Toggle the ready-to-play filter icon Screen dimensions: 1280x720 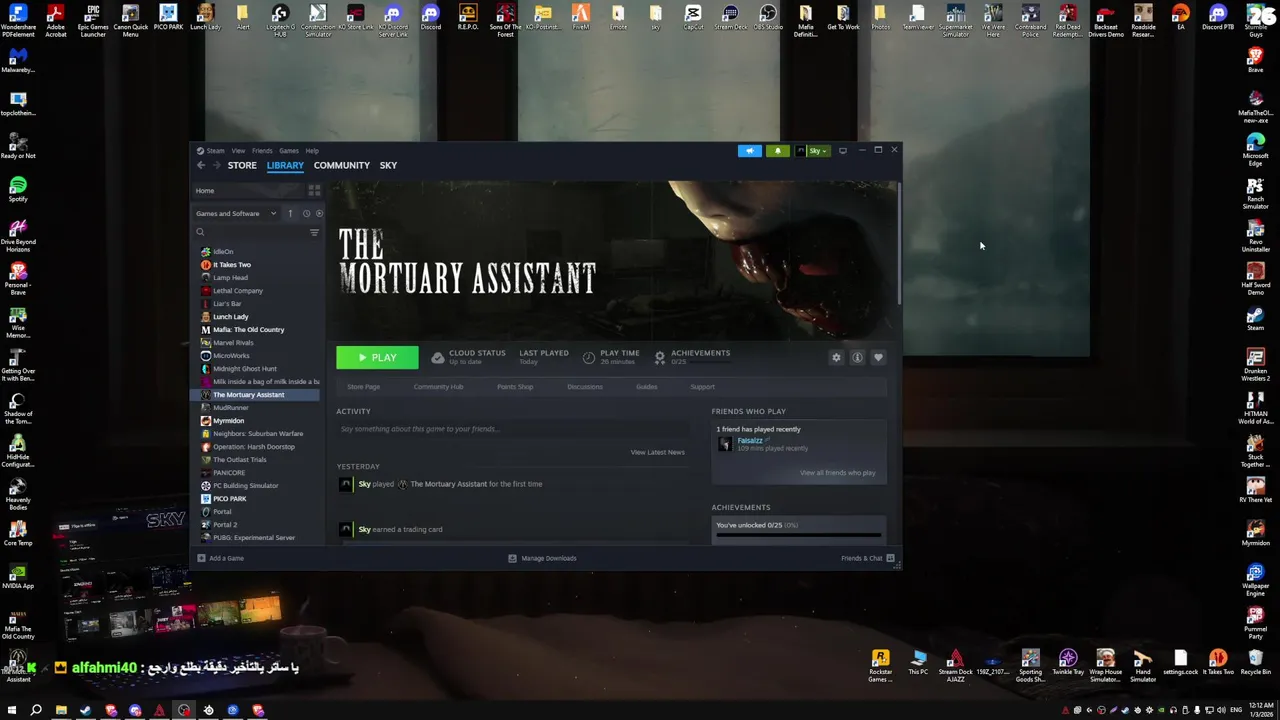(319, 213)
